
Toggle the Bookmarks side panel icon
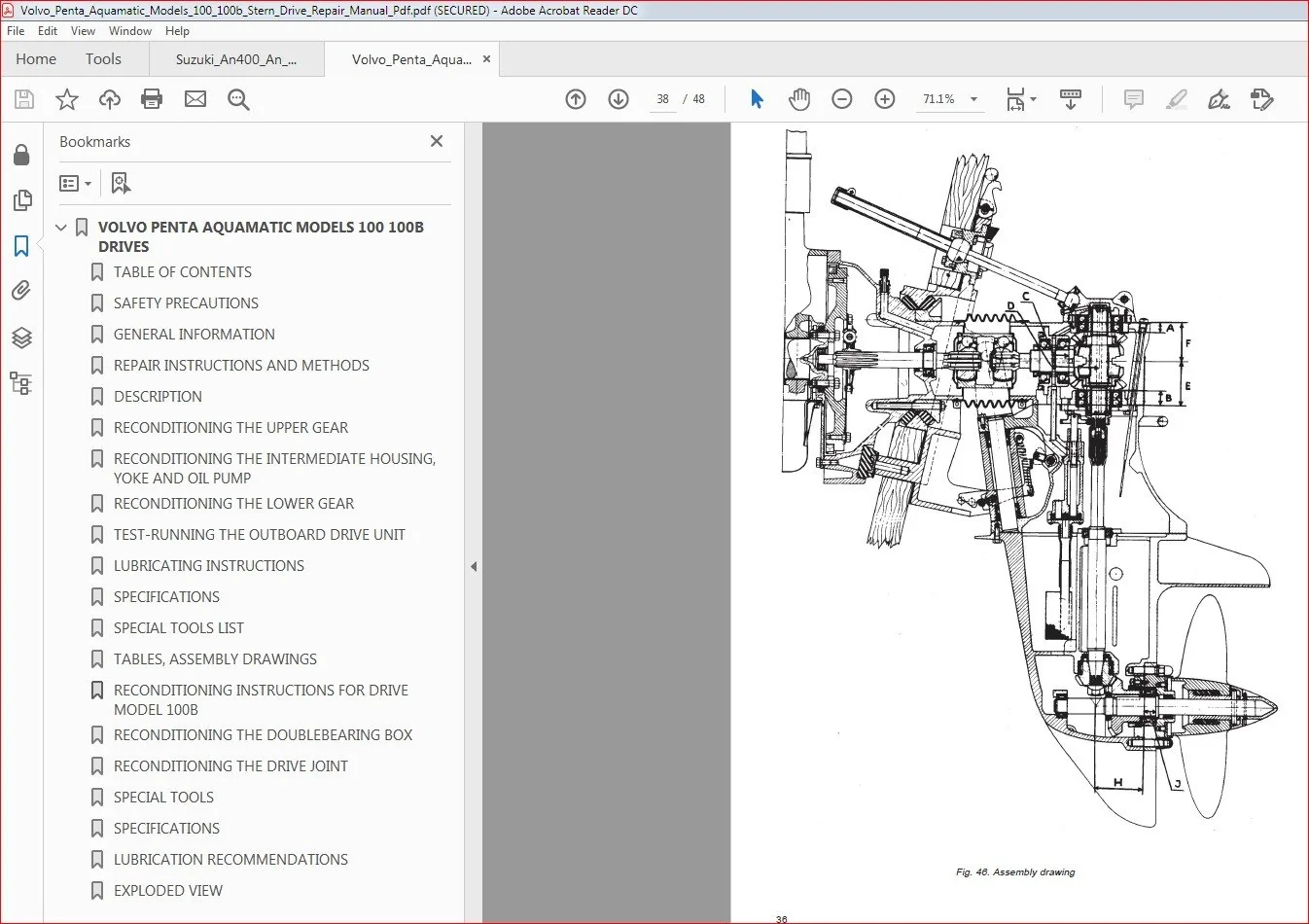[x=21, y=246]
